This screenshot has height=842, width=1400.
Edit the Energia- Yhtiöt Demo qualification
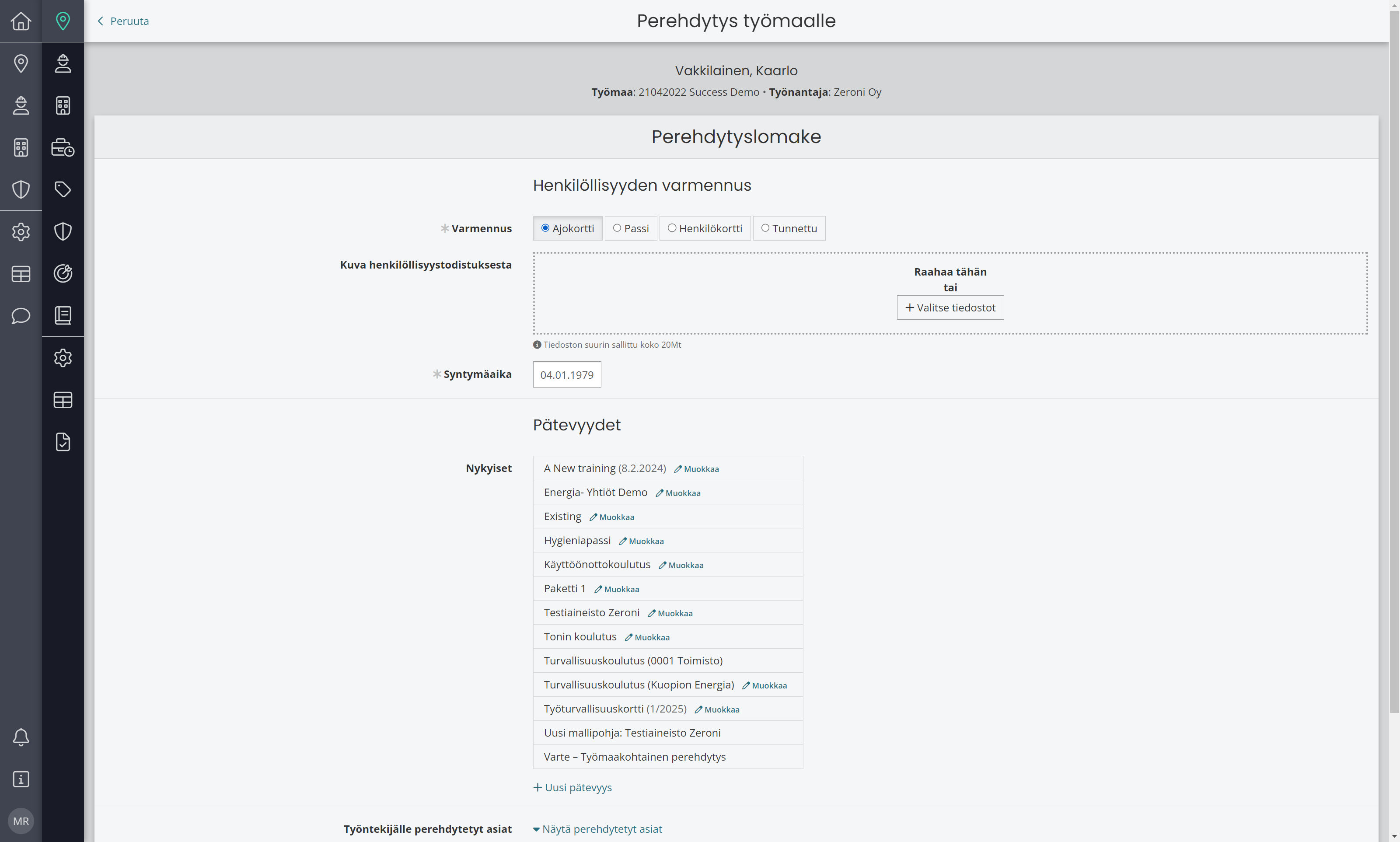[678, 494]
